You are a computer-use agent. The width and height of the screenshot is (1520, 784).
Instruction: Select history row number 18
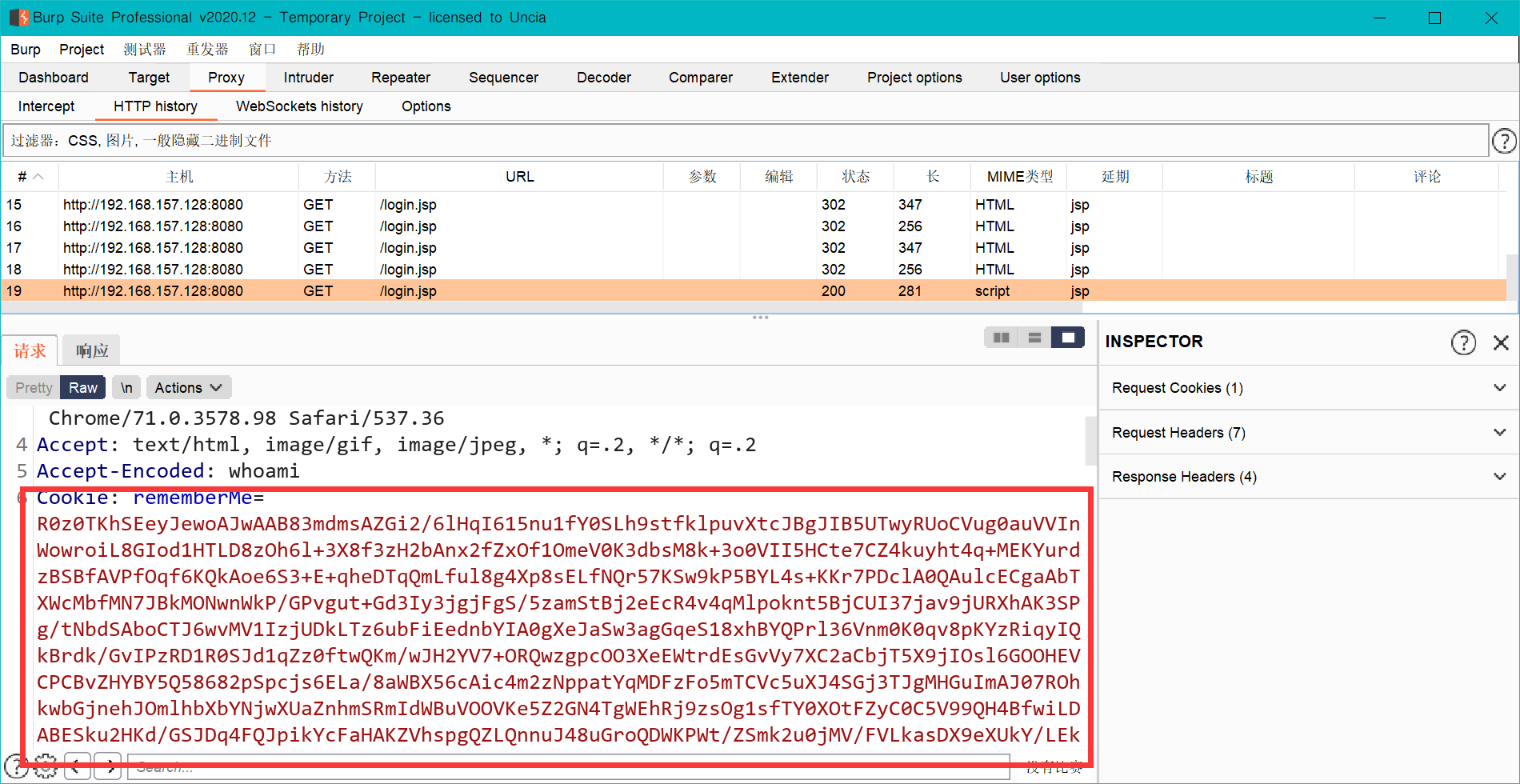(x=754, y=270)
